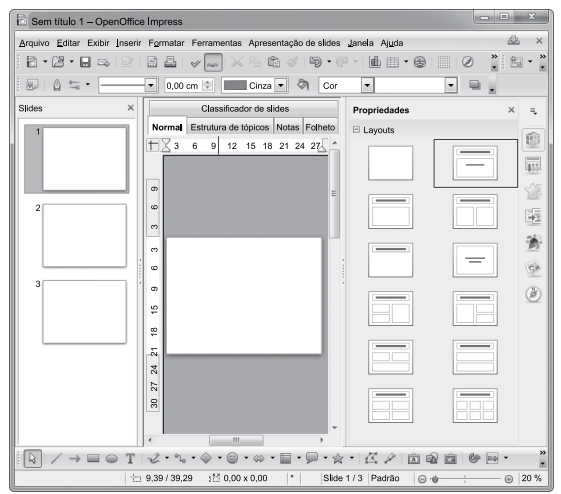The height and width of the screenshot is (494, 561).
Task: Switch to the Folheto tab
Action: point(320,127)
